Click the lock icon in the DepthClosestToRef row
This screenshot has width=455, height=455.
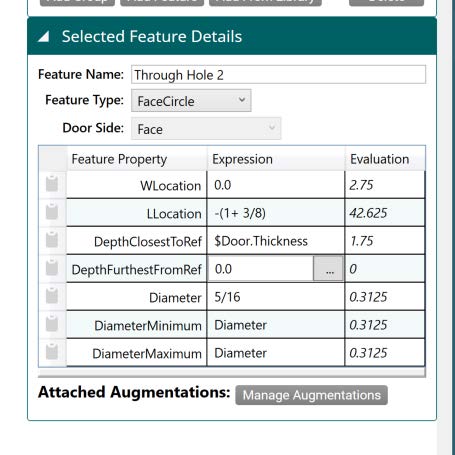(x=52, y=239)
